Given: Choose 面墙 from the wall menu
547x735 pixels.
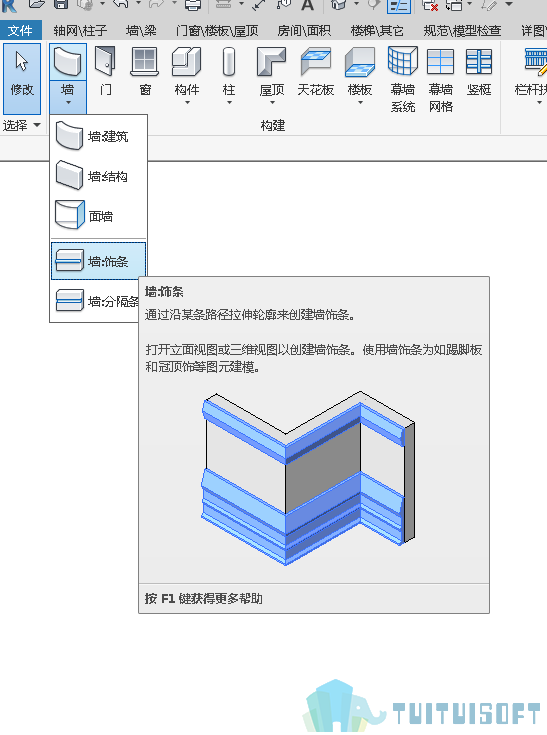Looking at the screenshot, I should pos(98,216).
